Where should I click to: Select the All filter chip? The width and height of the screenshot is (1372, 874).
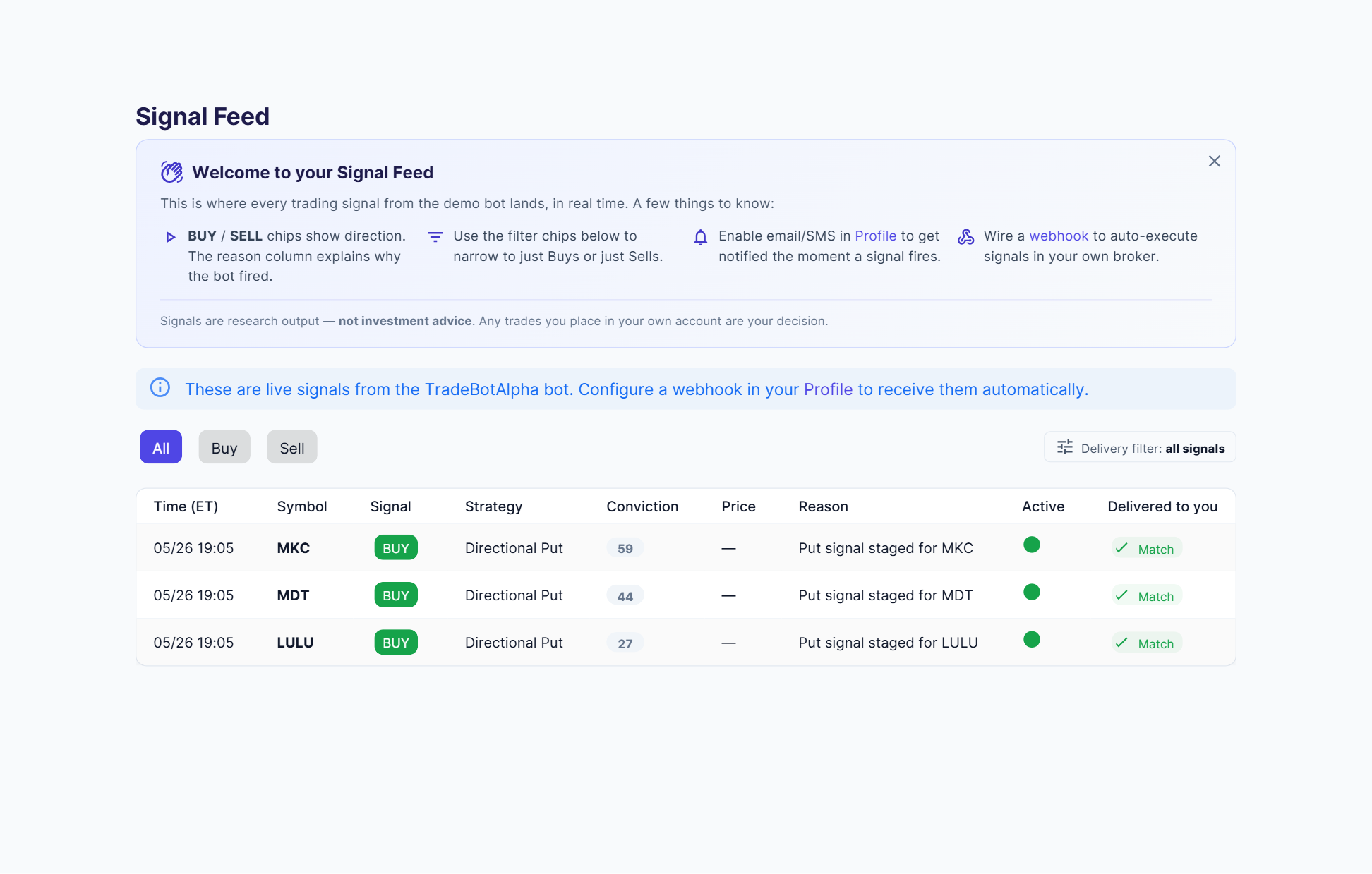[161, 447]
